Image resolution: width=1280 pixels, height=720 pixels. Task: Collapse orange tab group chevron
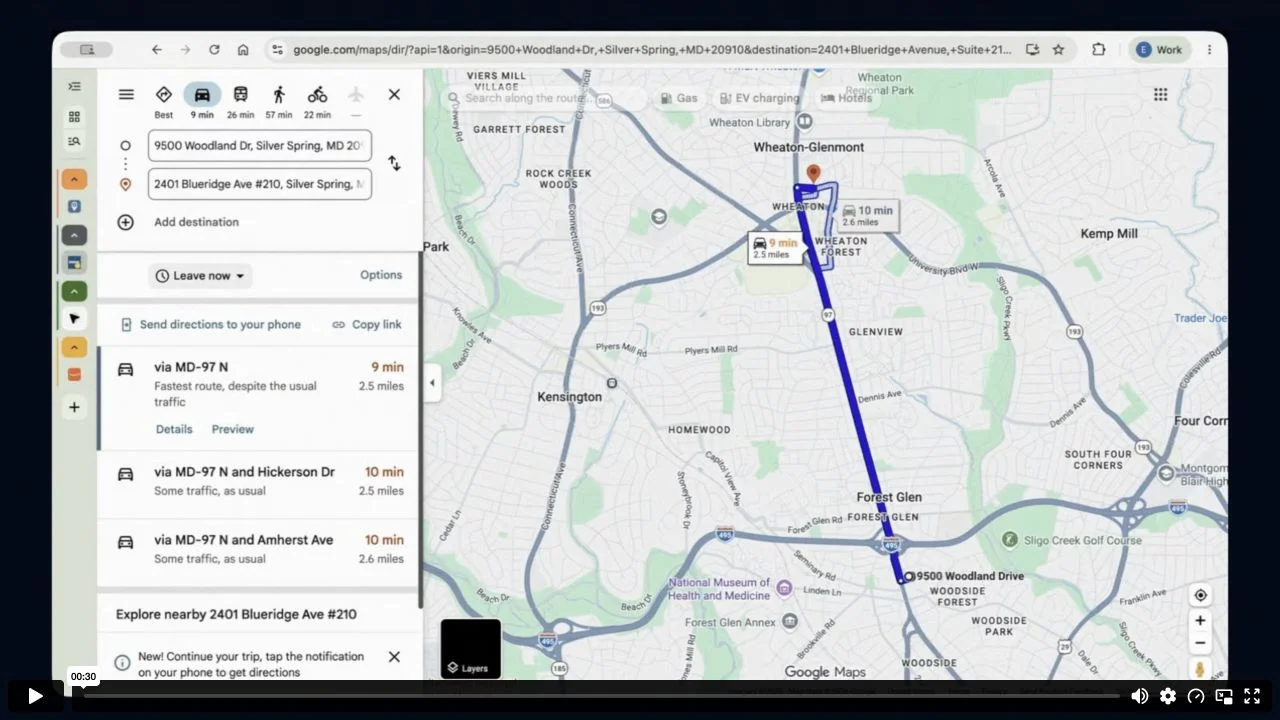[x=74, y=180]
